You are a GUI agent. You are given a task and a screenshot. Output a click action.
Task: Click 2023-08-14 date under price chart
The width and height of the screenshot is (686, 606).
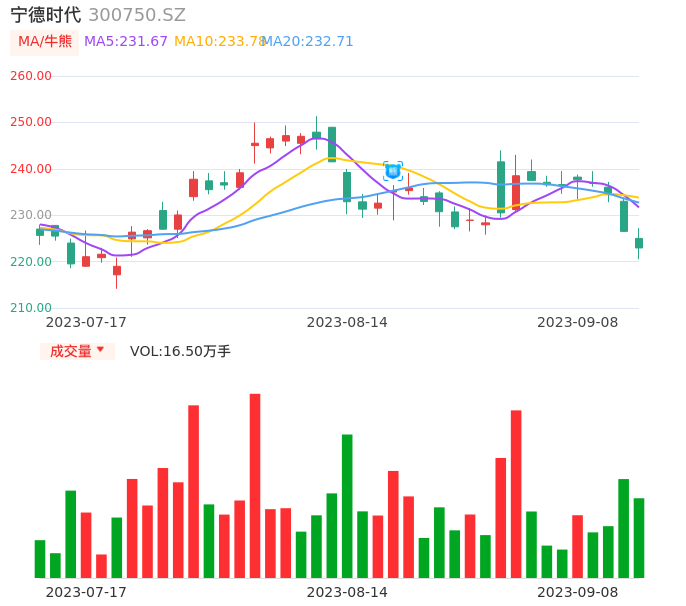(x=347, y=322)
